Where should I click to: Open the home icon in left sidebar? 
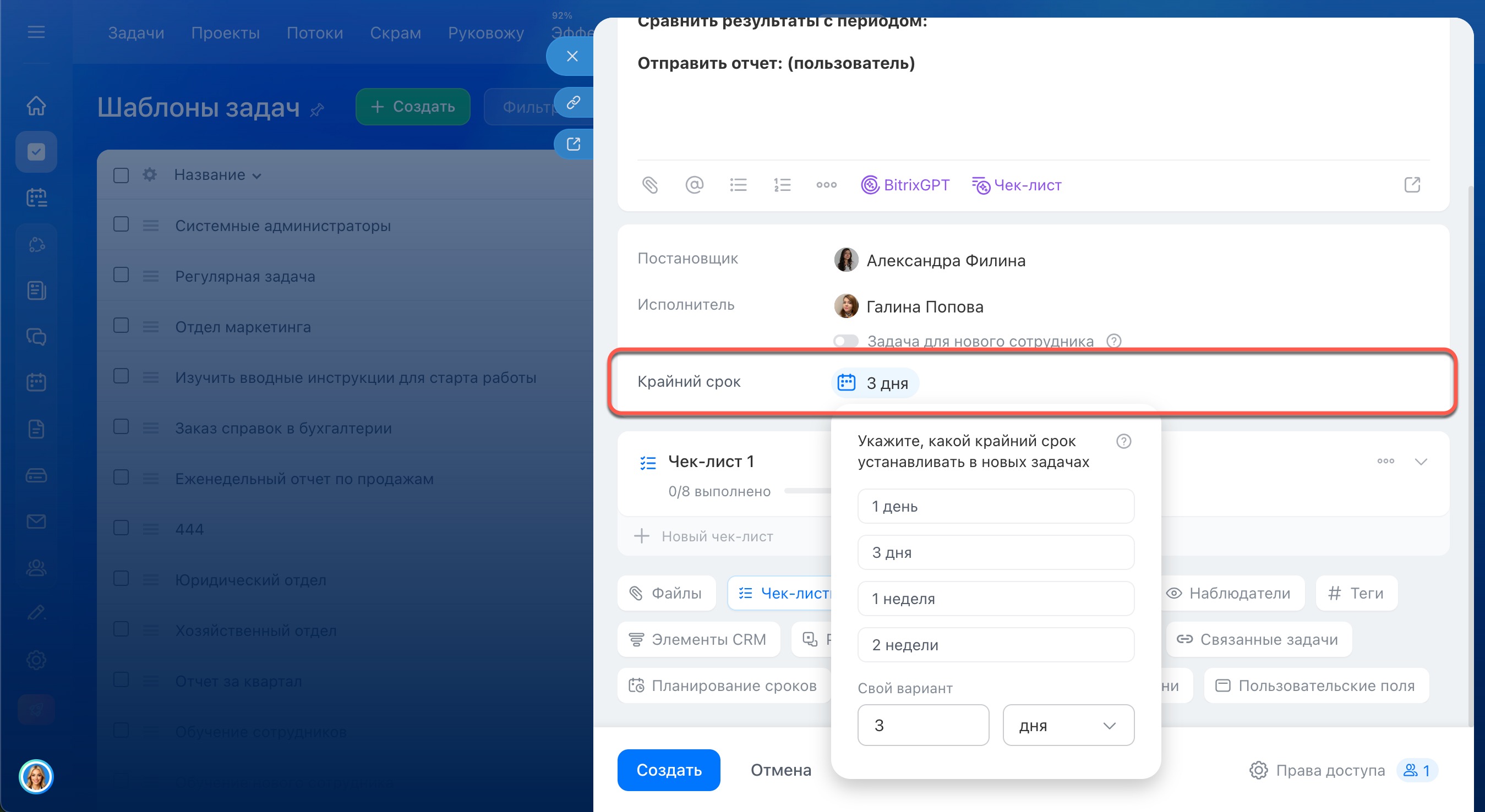click(36, 106)
